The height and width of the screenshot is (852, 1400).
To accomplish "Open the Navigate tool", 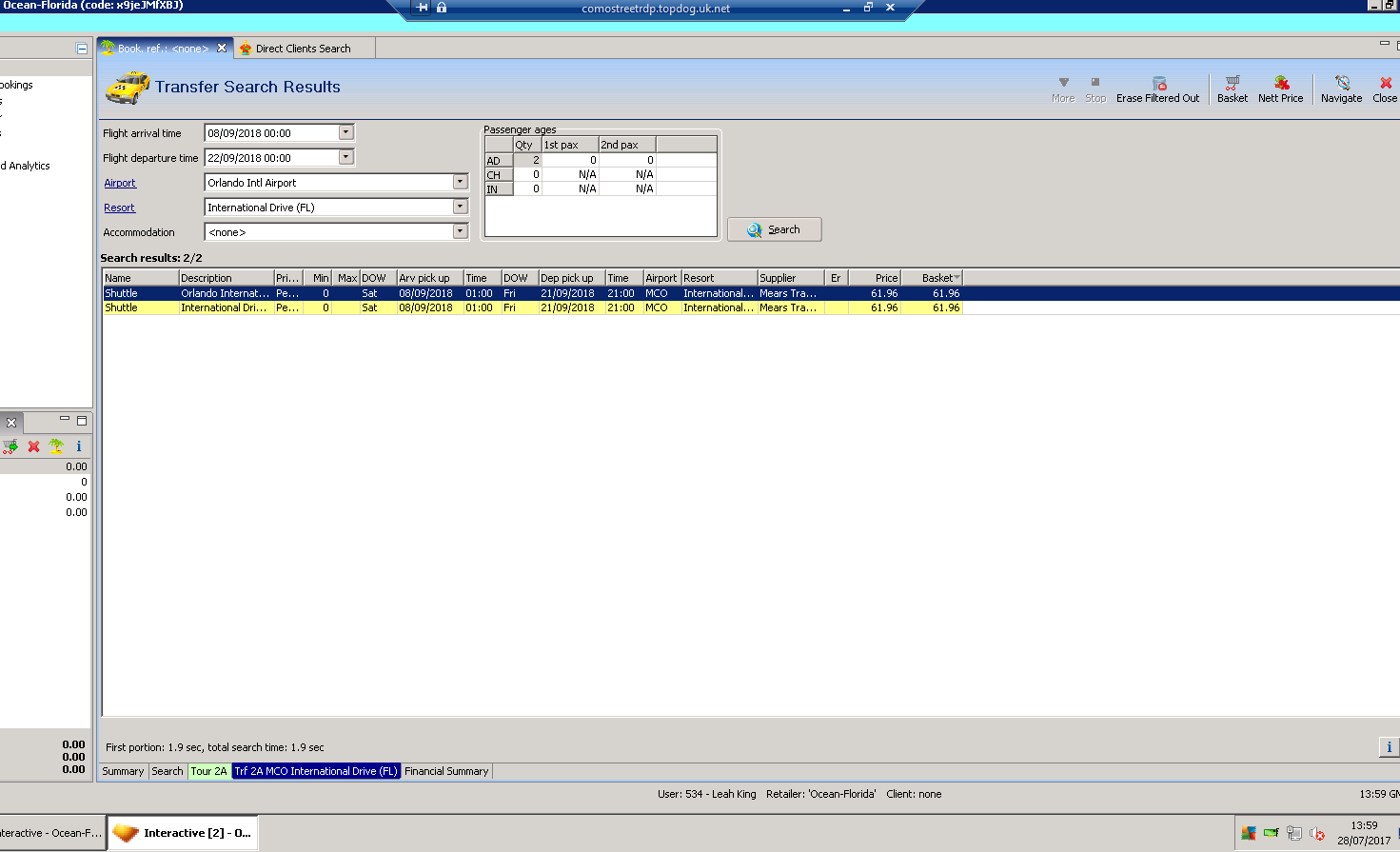I will [x=1341, y=84].
